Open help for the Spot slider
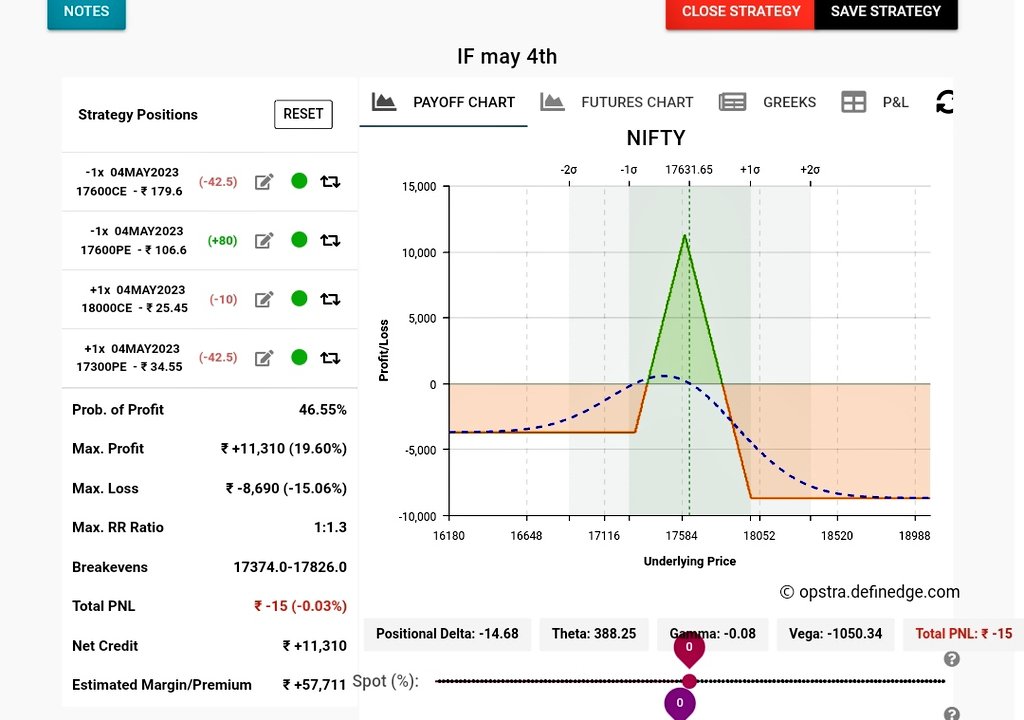1024x720 pixels. coord(952,659)
